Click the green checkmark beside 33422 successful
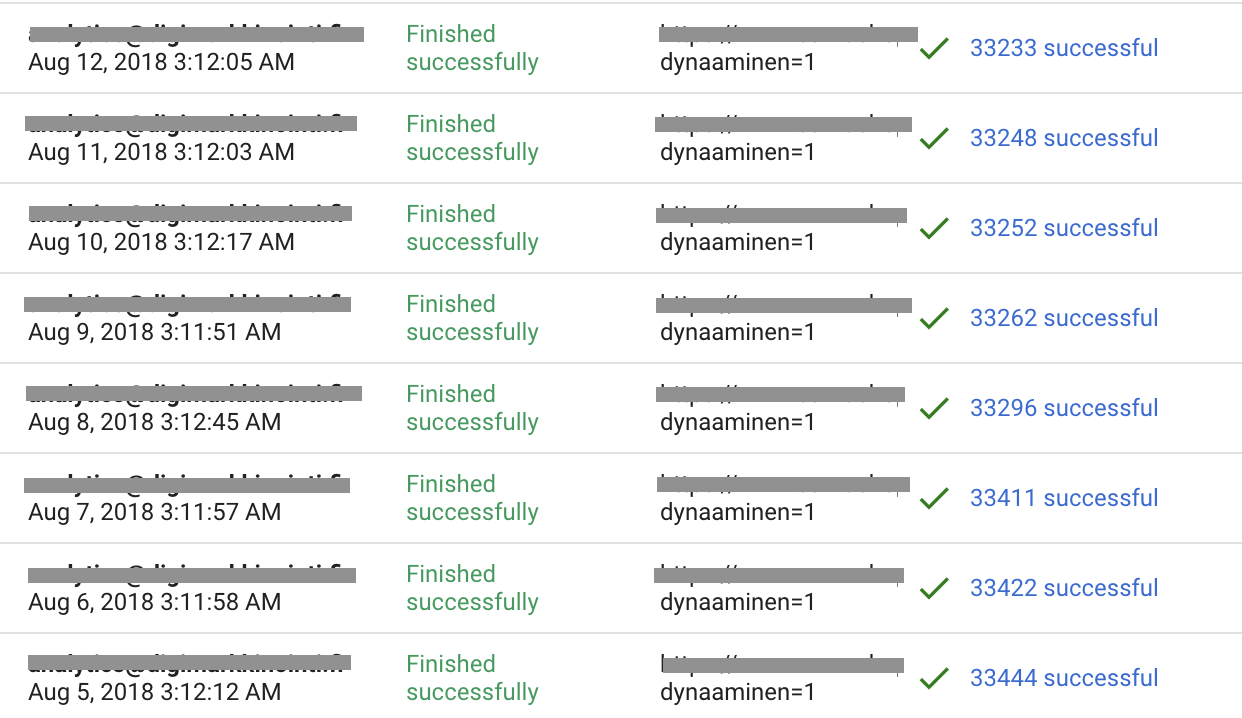The image size is (1242, 718). [934, 588]
